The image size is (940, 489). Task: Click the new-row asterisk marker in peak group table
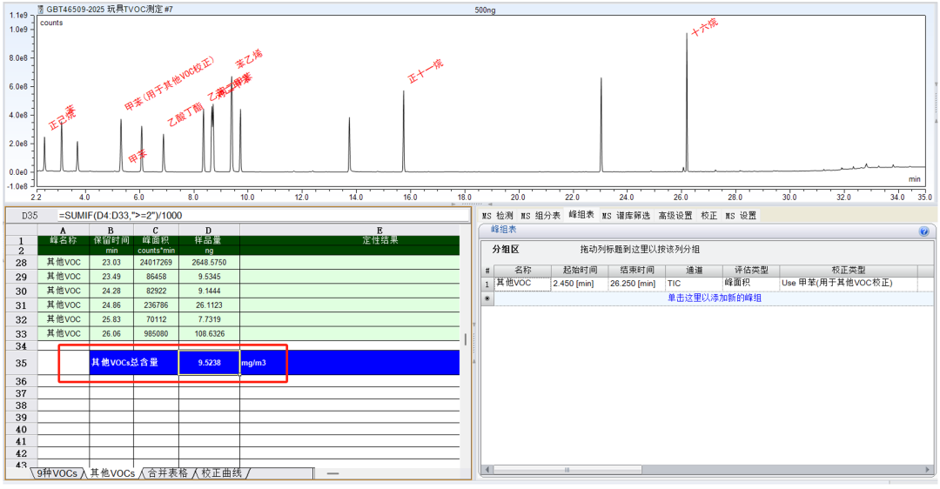point(487,298)
